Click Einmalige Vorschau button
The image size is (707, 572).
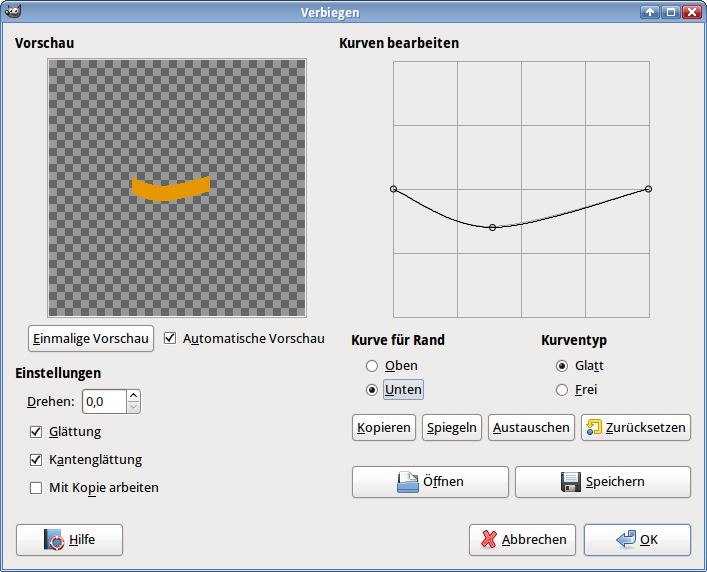91,339
